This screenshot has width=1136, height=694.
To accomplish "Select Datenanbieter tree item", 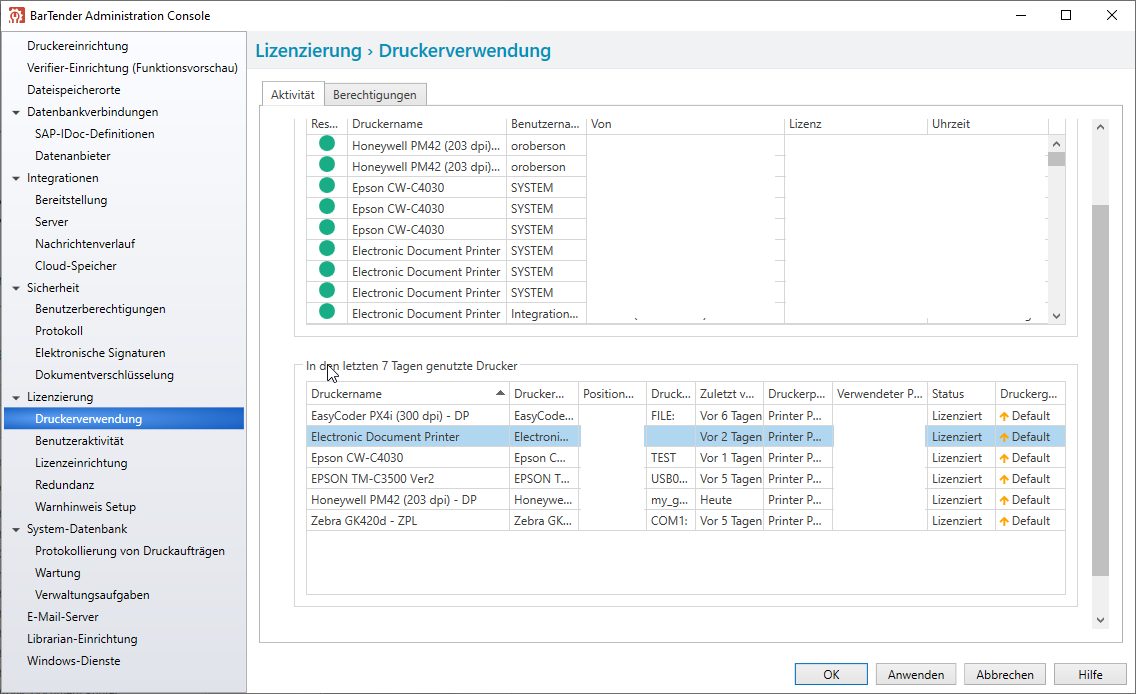I will point(72,156).
